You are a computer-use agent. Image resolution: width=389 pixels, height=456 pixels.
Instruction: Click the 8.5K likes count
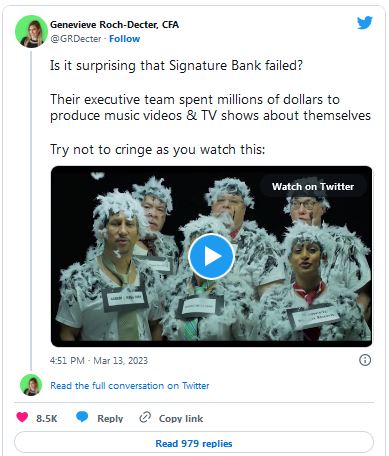pos(47,418)
